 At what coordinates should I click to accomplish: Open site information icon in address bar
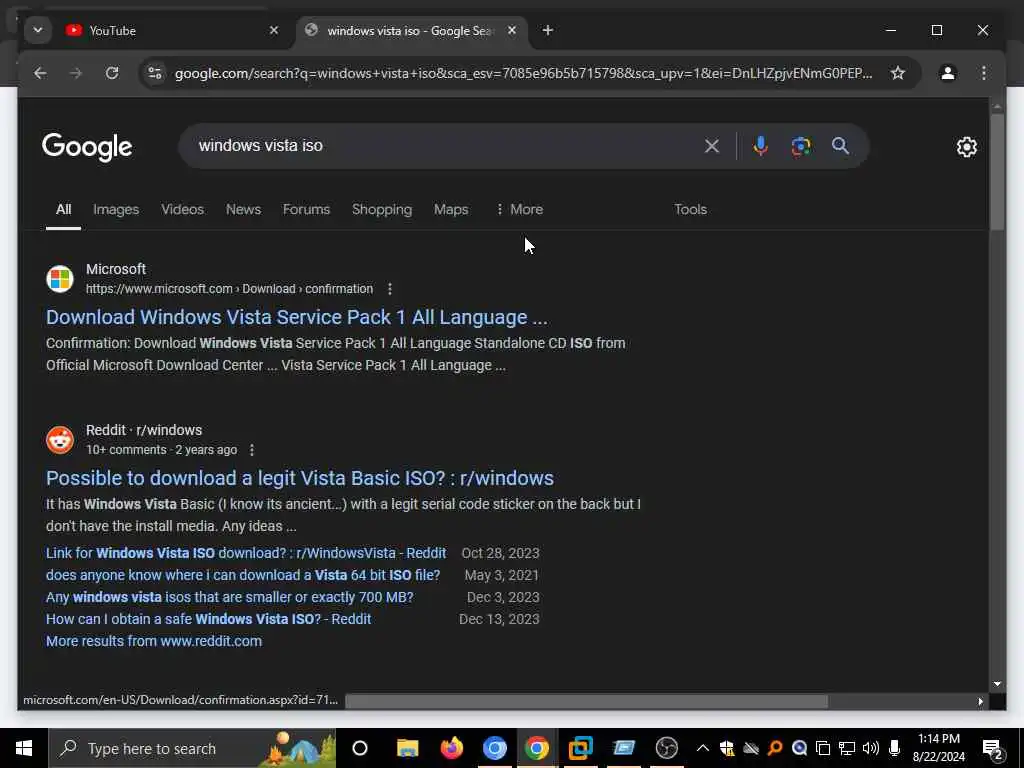point(155,73)
